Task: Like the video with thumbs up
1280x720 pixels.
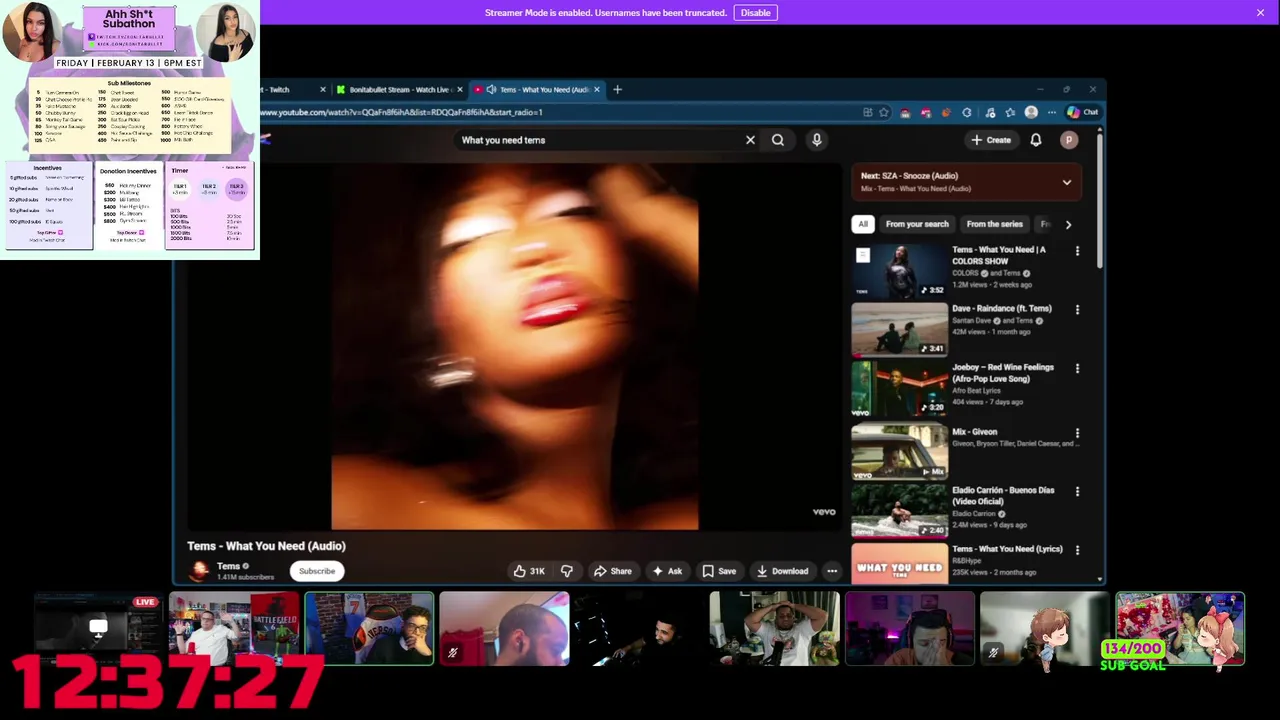Action: [x=529, y=571]
